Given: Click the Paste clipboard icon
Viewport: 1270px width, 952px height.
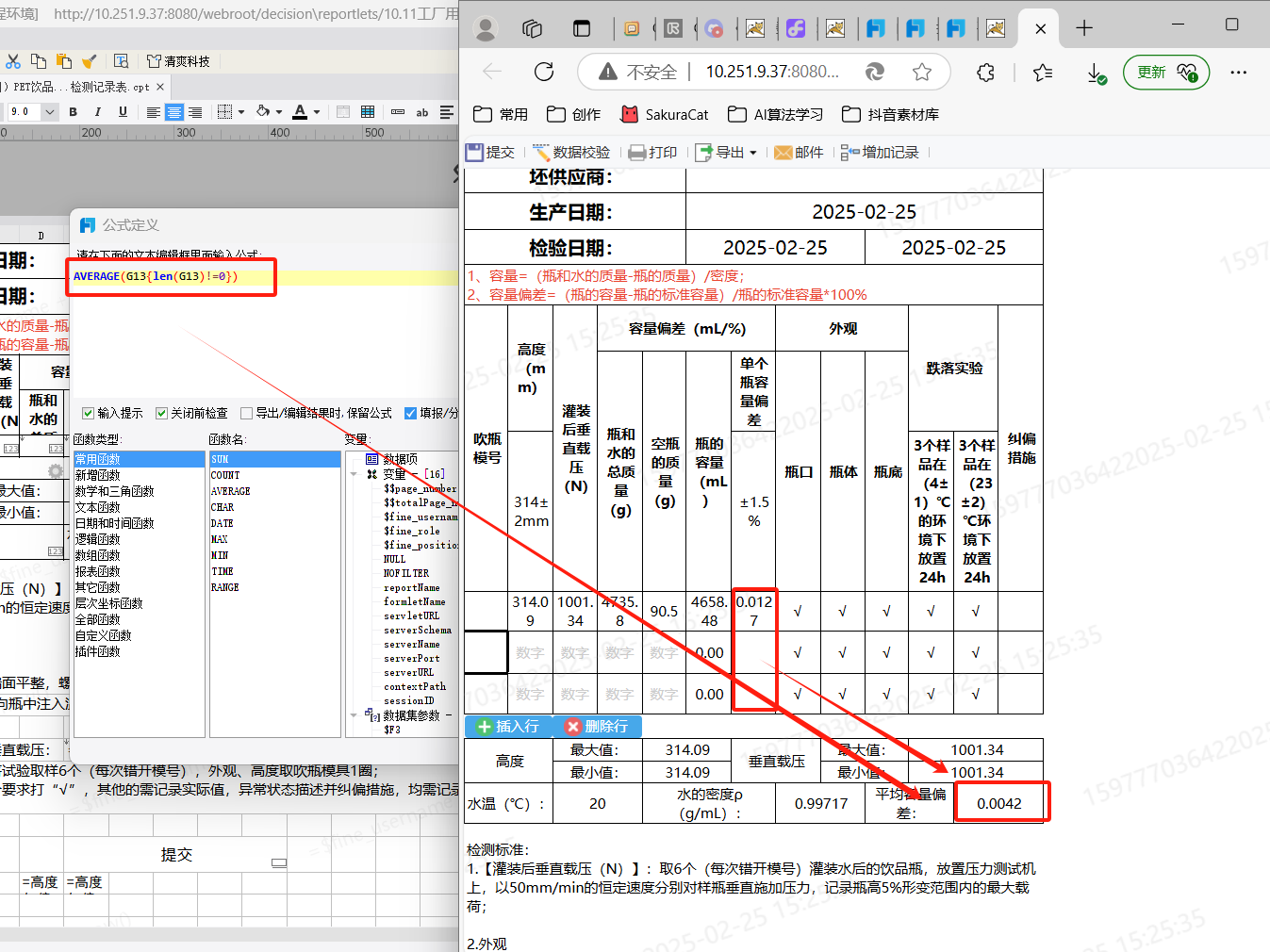Looking at the screenshot, I should 64,61.
